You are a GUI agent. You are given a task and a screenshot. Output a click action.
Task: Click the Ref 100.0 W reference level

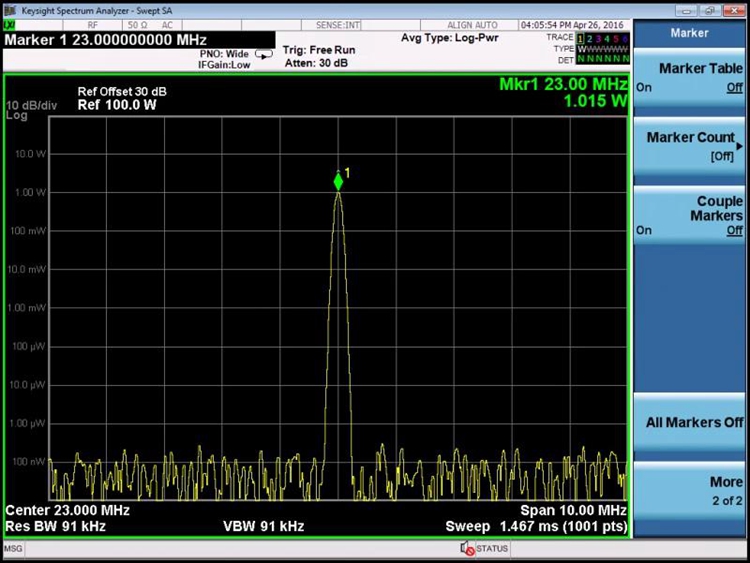115,106
